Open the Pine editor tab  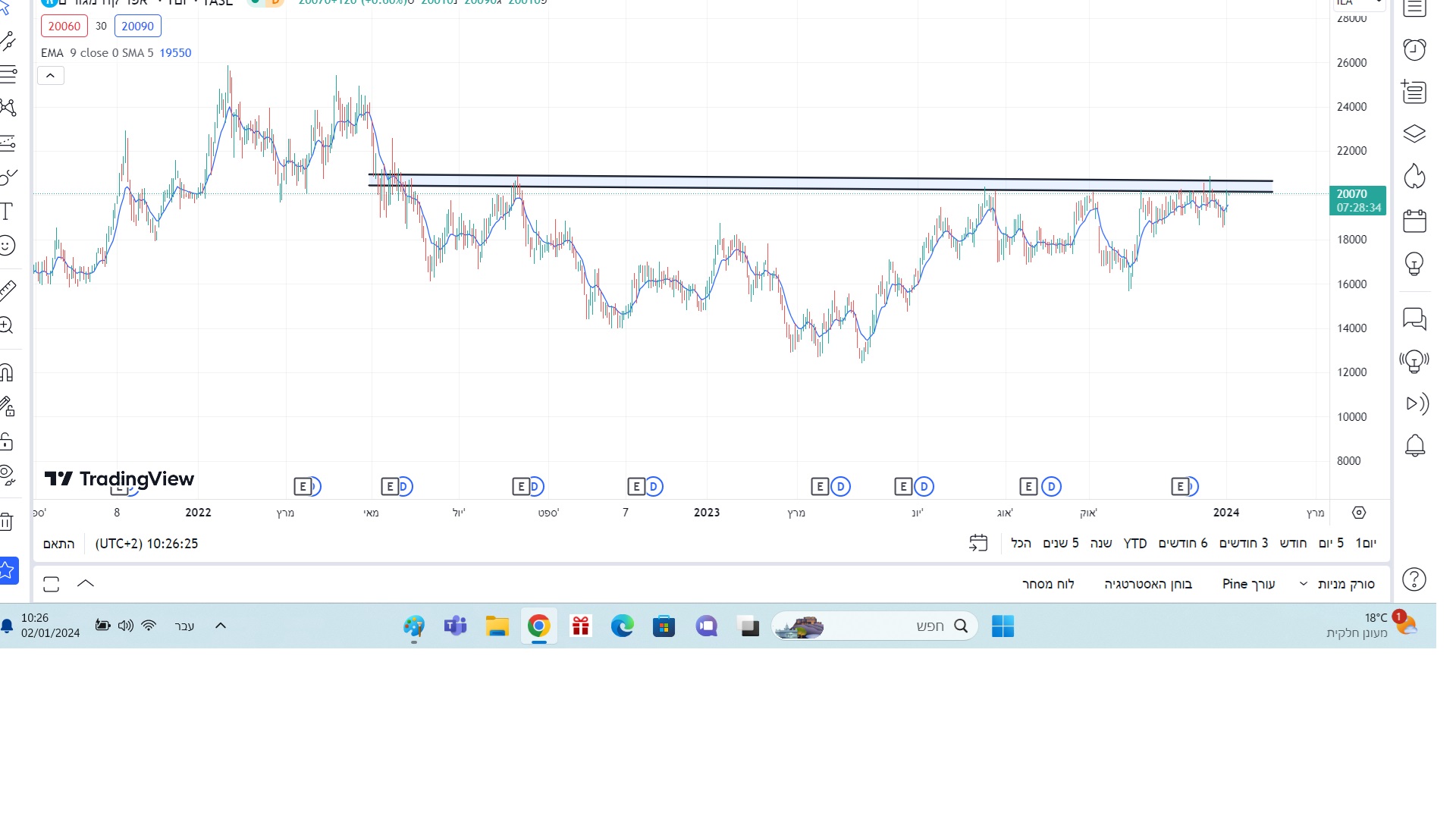[x=1248, y=584]
